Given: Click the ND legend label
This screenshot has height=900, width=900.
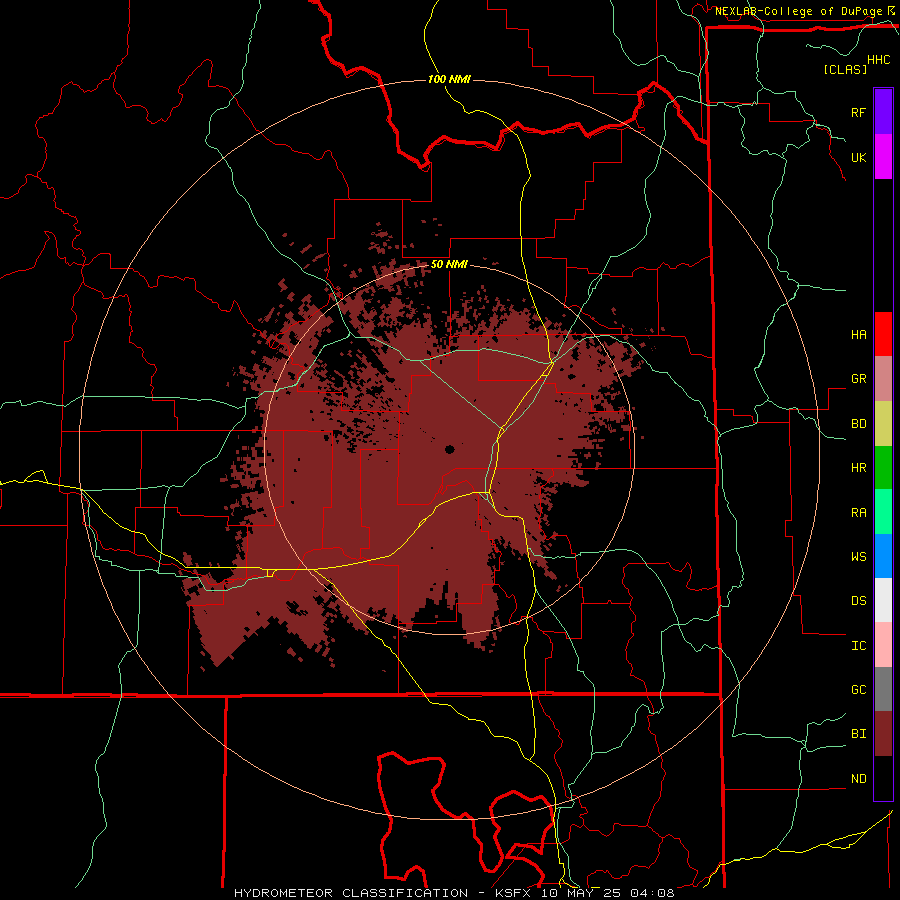Looking at the screenshot, I should point(858,778).
